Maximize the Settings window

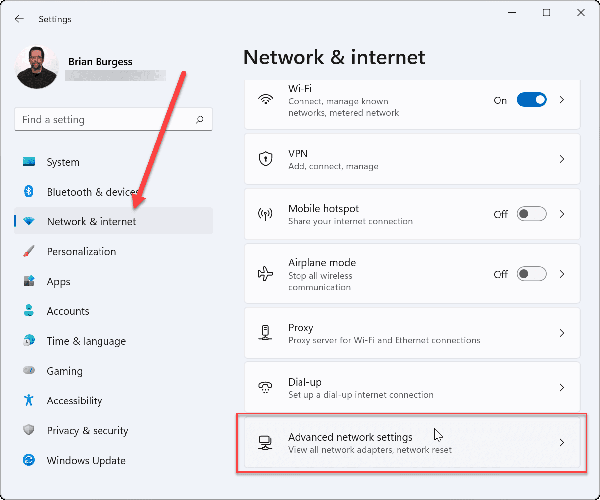click(x=546, y=13)
